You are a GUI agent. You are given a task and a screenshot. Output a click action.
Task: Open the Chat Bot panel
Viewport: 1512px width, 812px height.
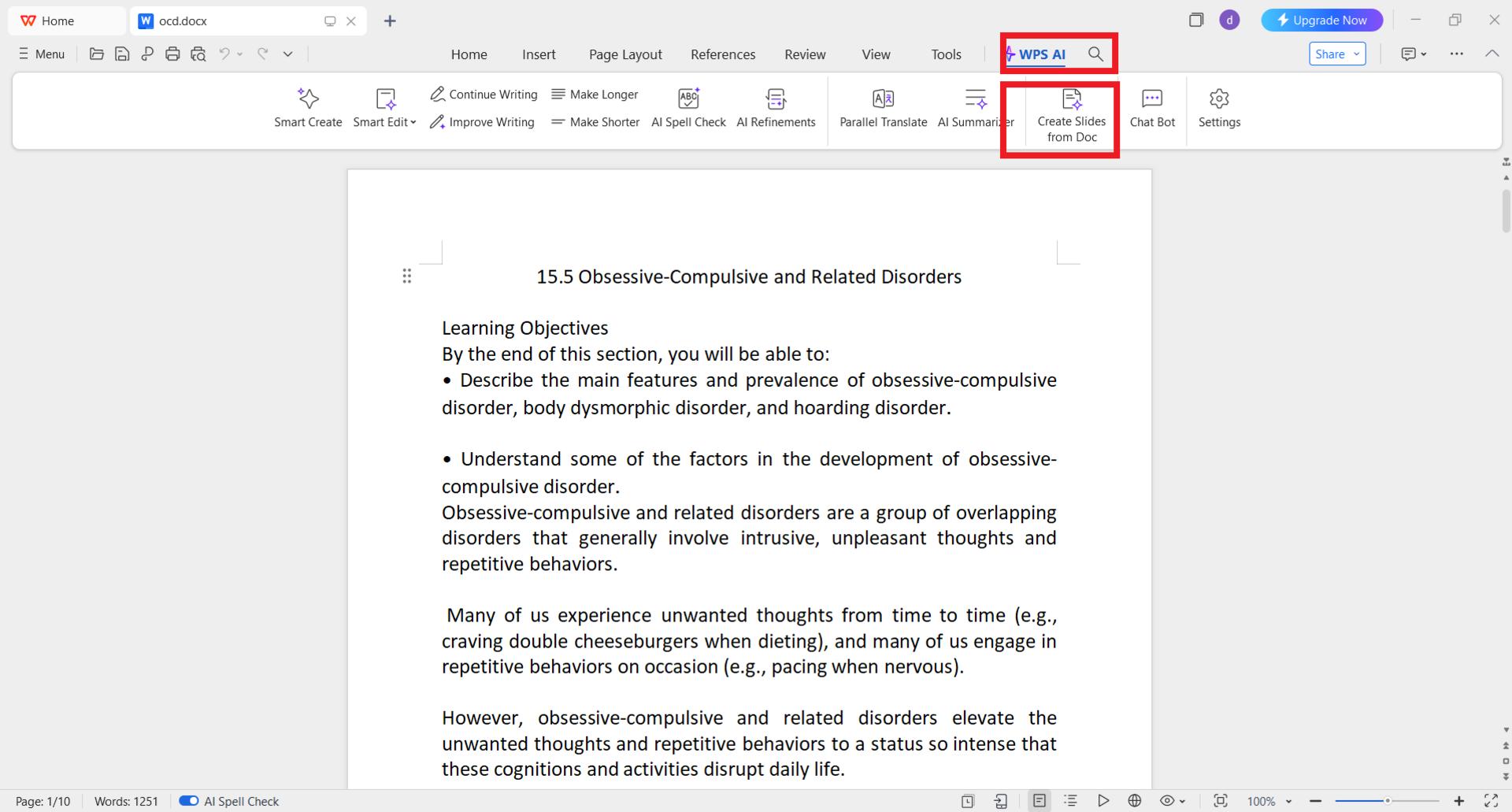coord(1152,107)
